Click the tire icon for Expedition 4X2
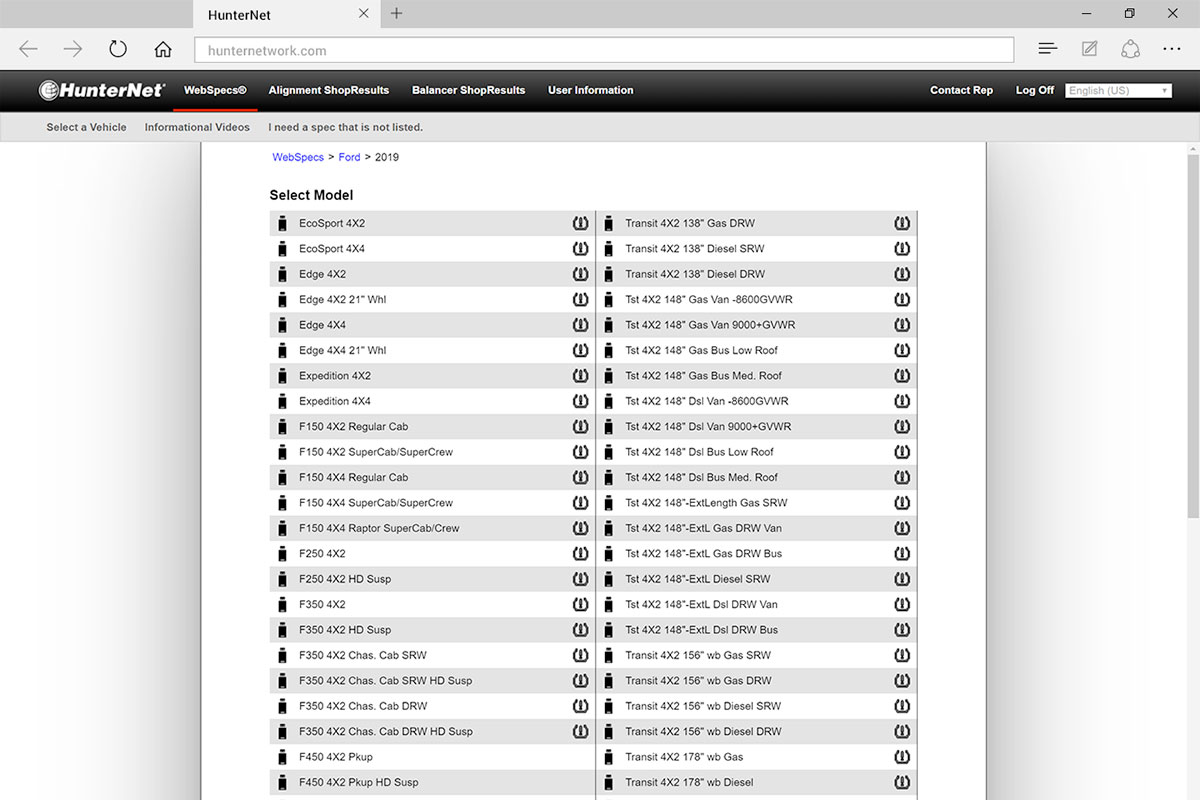The width and height of the screenshot is (1200, 800). 580,376
